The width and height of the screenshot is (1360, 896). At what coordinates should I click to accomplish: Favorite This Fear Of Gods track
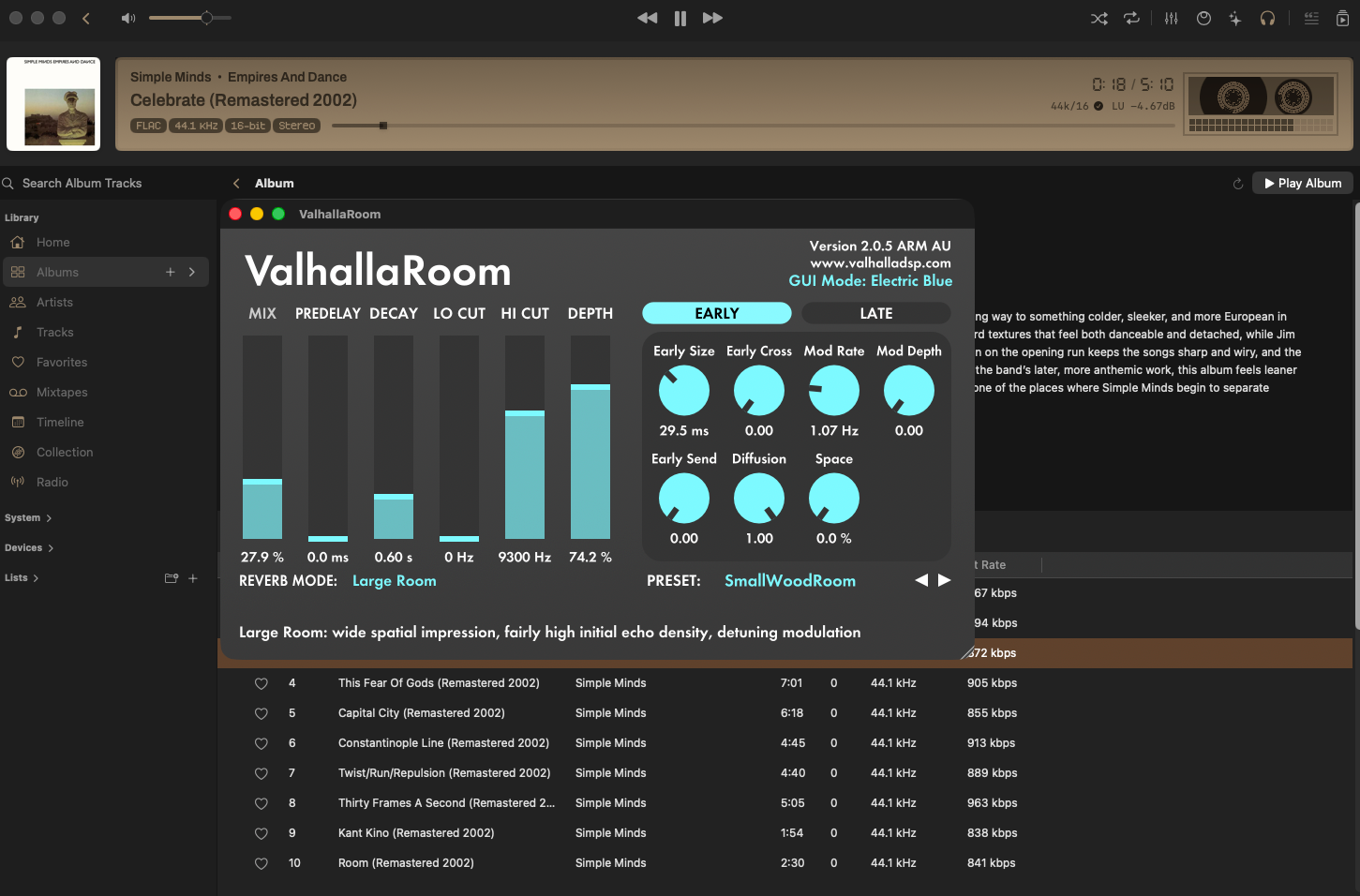click(x=262, y=684)
